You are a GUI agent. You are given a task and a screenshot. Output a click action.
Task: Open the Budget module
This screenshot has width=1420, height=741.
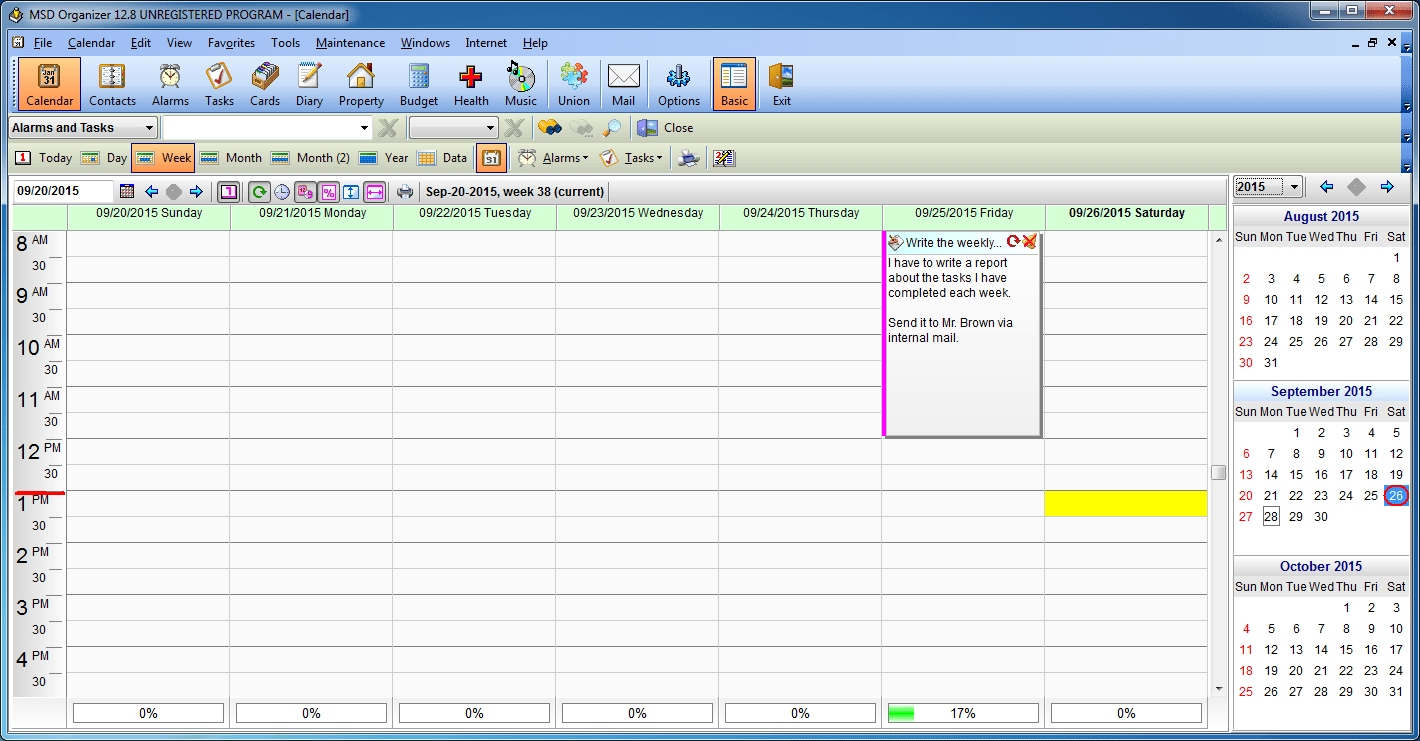pyautogui.click(x=419, y=84)
